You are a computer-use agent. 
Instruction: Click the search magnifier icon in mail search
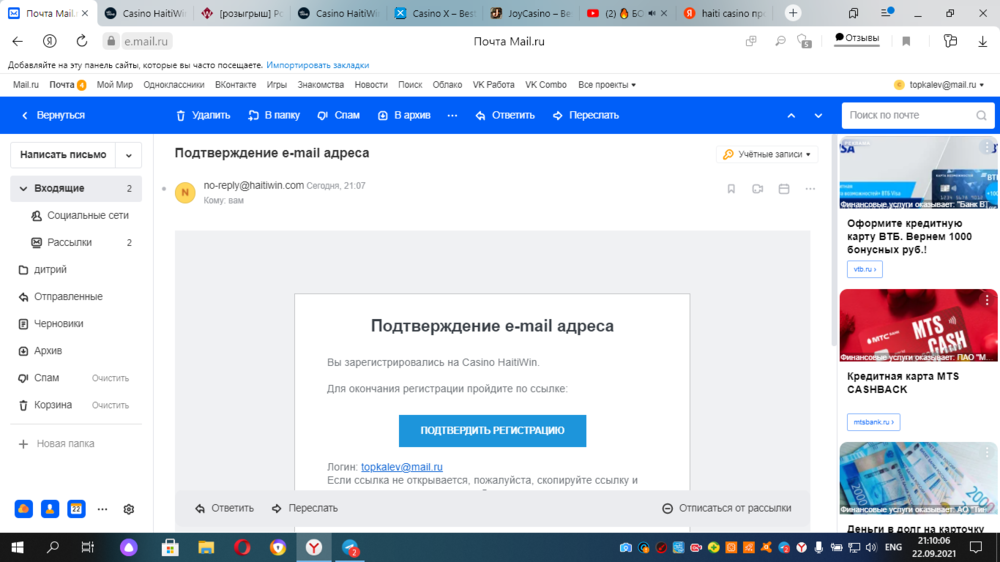(x=981, y=115)
